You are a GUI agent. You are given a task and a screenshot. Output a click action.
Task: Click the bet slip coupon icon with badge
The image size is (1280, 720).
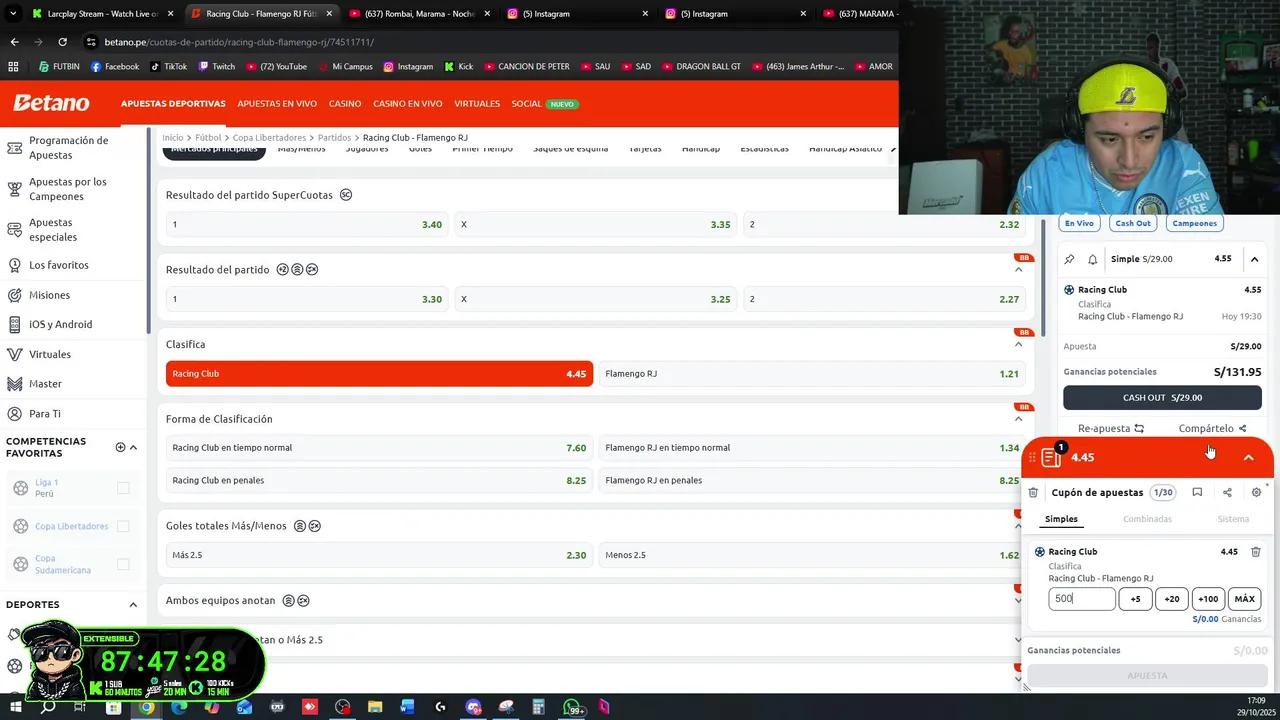[x=1051, y=456]
